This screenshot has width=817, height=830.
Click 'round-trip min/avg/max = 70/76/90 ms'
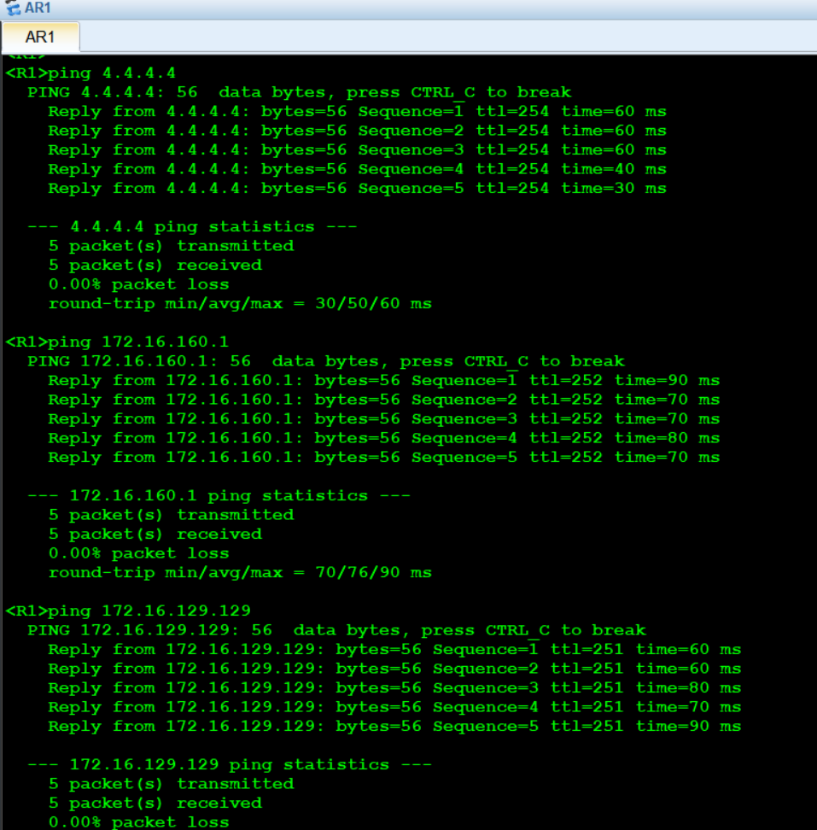pyautogui.click(x=240, y=573)
